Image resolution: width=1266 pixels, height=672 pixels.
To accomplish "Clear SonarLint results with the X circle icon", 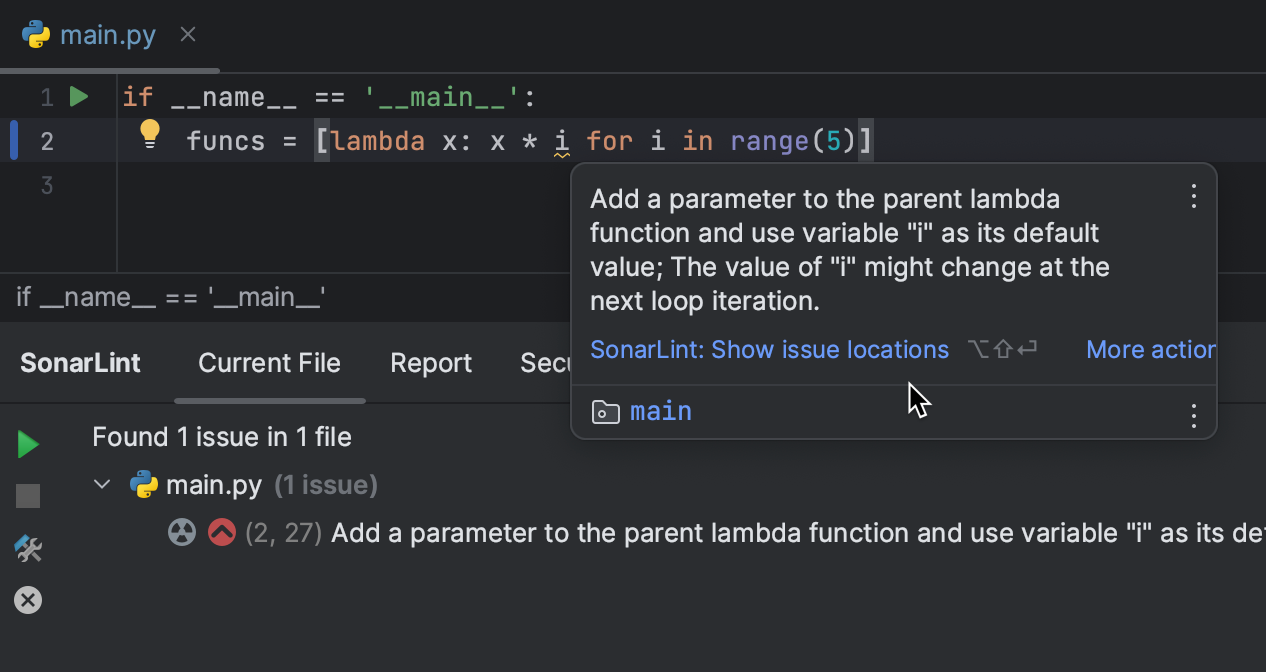I will 28,600.
